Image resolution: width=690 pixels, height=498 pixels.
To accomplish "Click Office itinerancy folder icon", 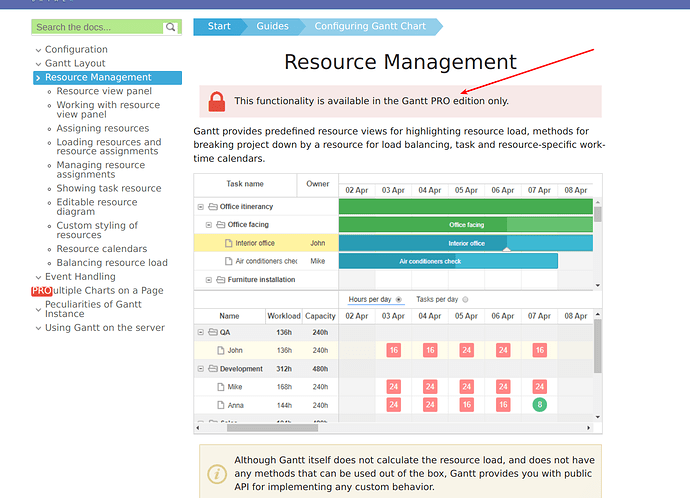I will pyautogui.click(x=213, y=206).
